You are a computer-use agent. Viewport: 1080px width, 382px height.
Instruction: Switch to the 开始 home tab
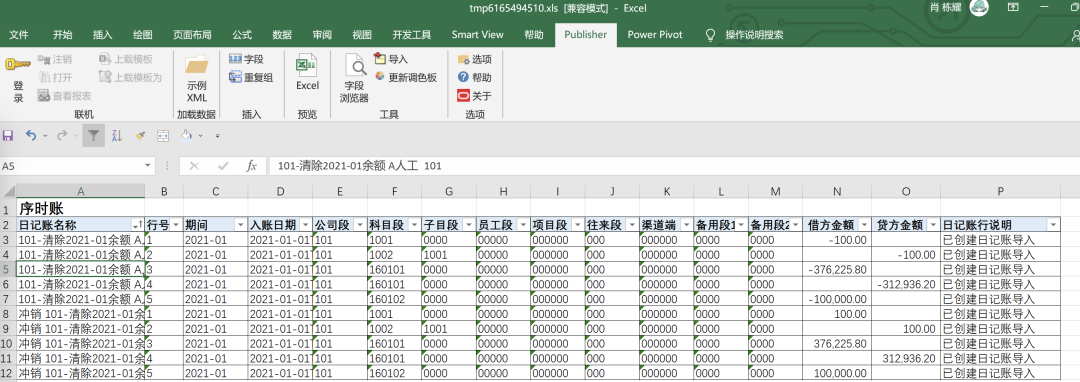[63, 34]
